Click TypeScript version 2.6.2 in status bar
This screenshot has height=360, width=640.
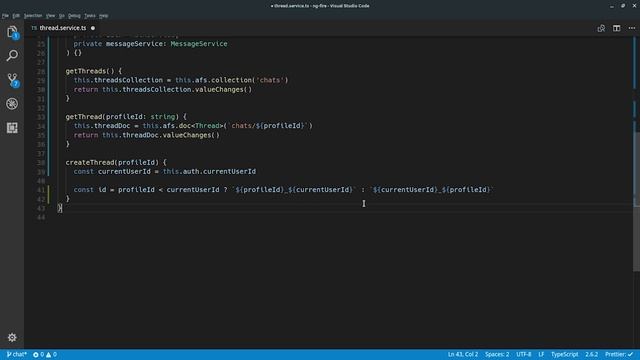(x=591, y=354)
